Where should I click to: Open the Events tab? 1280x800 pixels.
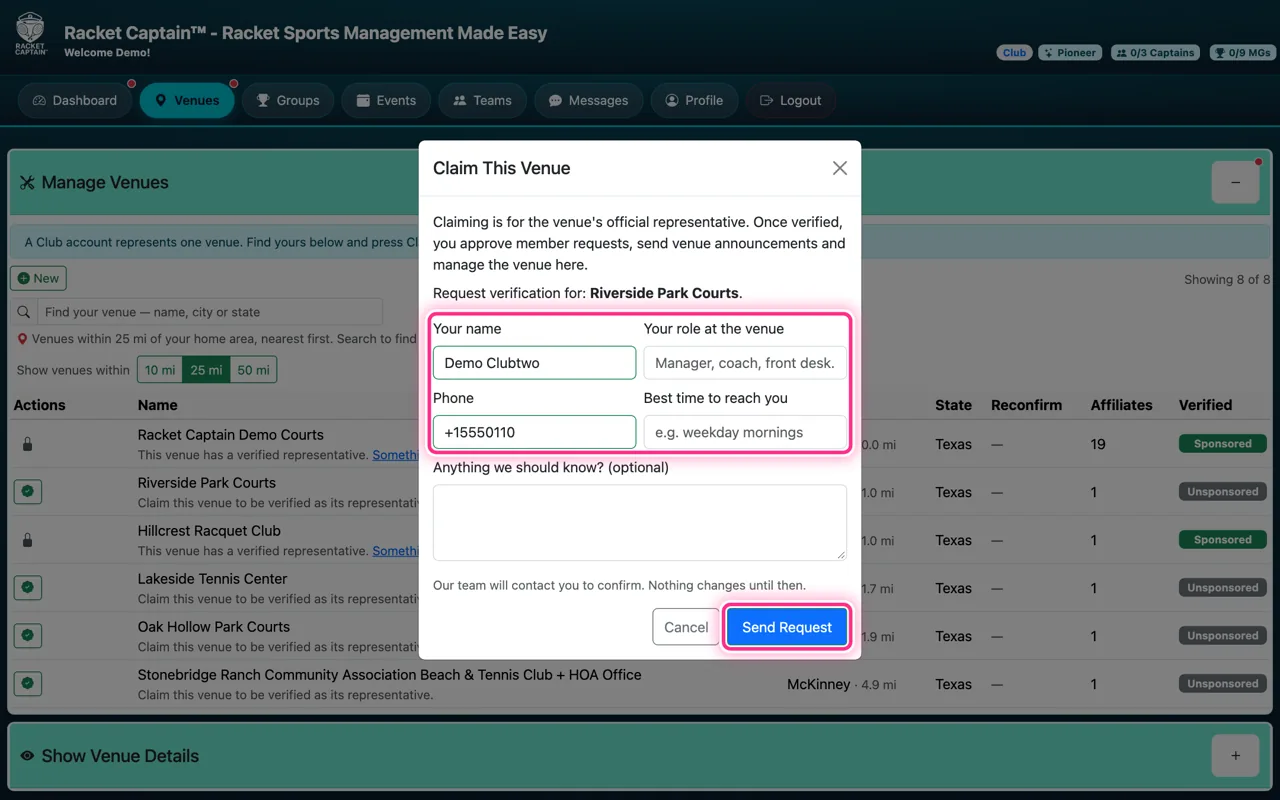point(386,100)
